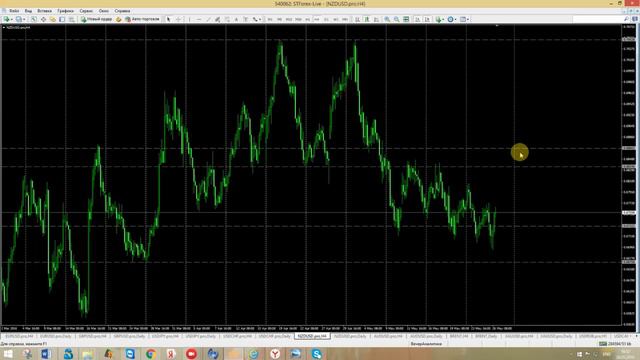Click the search magnifier icon

(x=626, y=19)
